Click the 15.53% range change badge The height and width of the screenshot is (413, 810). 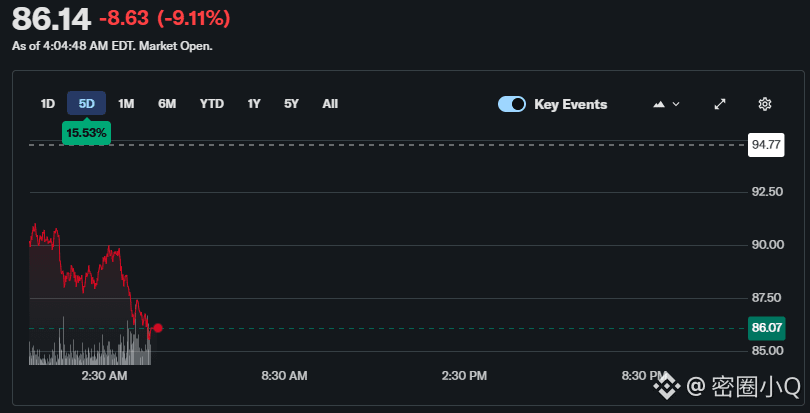pyautogui.click(x=86, y=133)
